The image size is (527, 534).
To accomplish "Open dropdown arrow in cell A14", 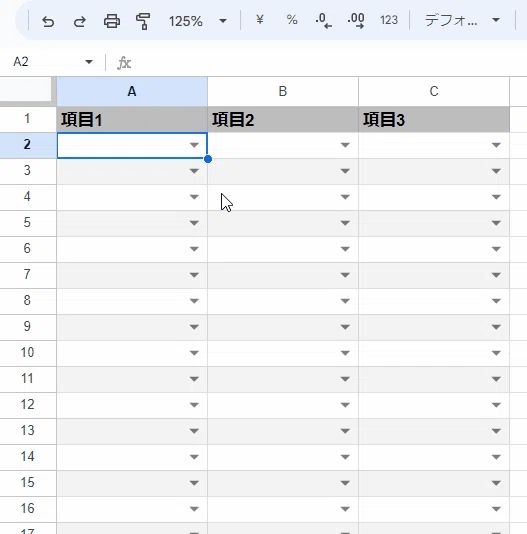I will pos(194,457).
